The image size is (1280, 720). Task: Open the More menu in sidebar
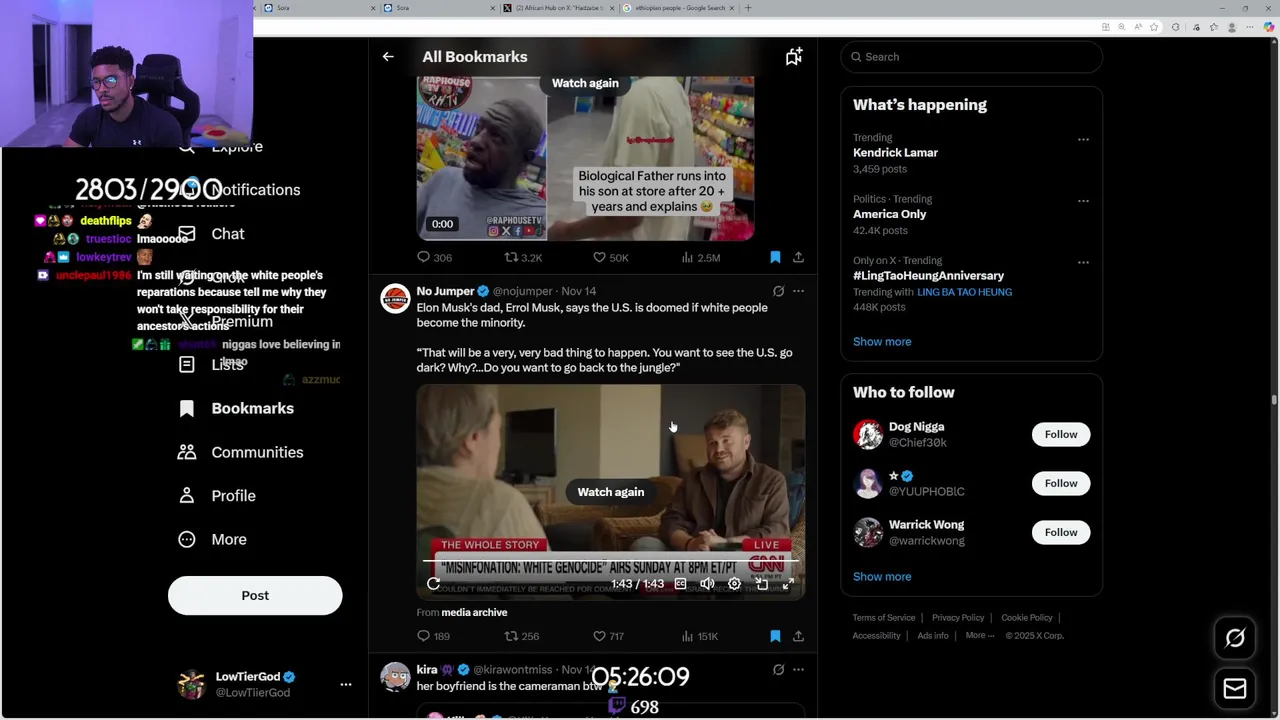(213, 539)
